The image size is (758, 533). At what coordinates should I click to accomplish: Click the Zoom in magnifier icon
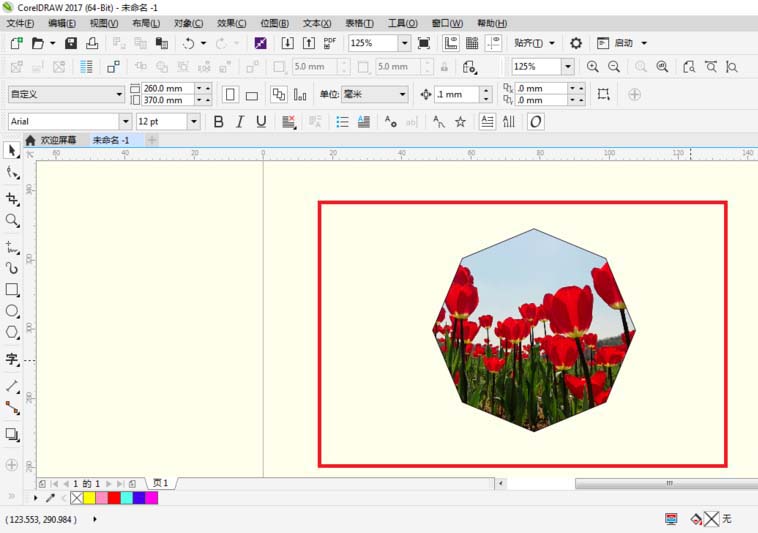coord(593,67)
